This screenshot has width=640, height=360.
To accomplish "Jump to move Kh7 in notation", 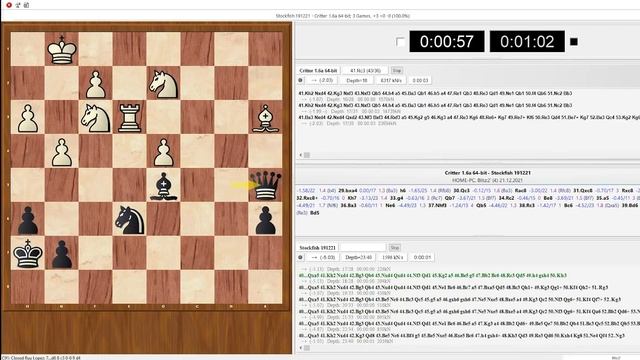I will point(352,198).
